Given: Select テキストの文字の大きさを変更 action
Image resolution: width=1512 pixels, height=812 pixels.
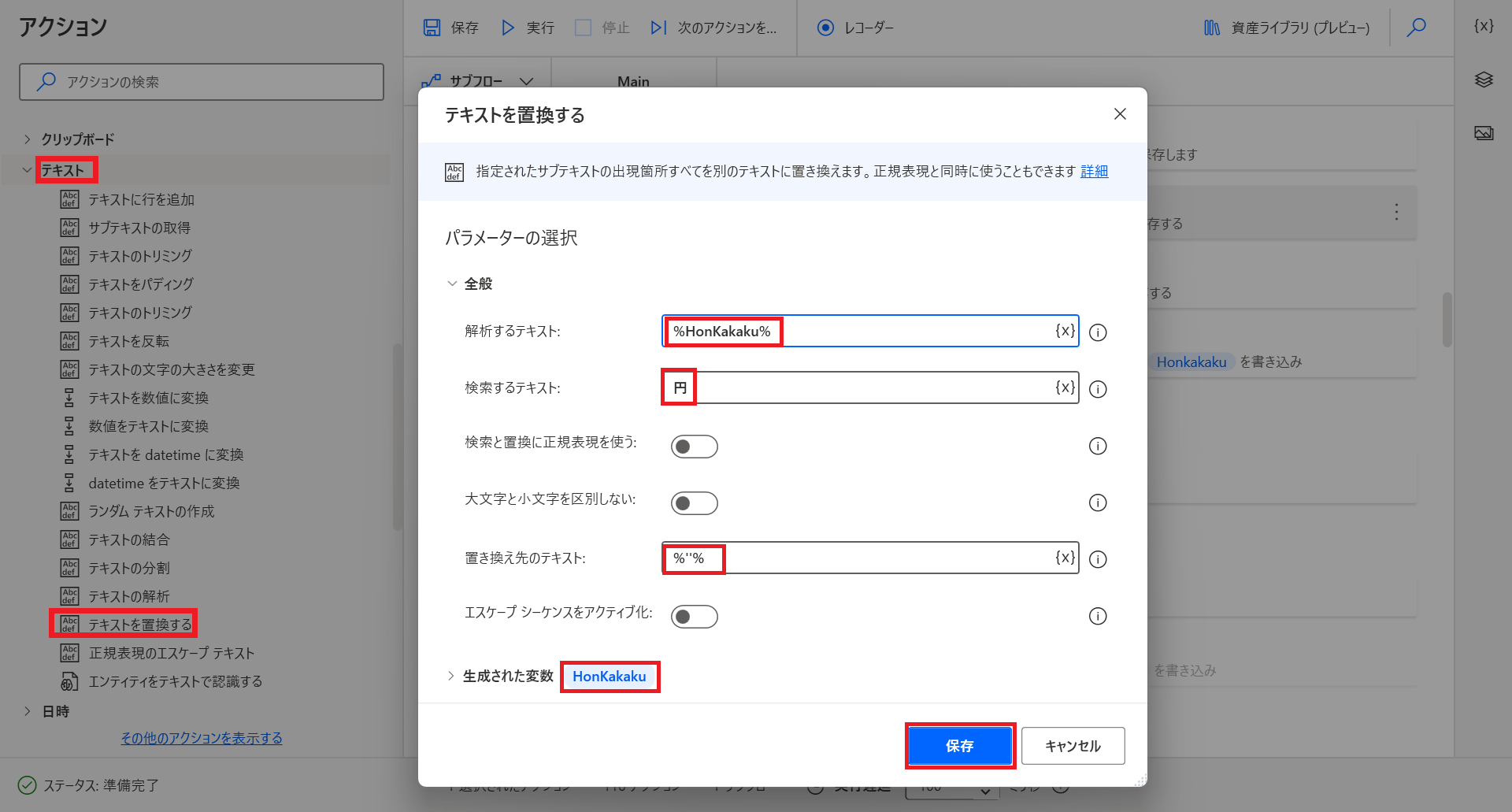Looking at the screenshot, I should 172,369.
